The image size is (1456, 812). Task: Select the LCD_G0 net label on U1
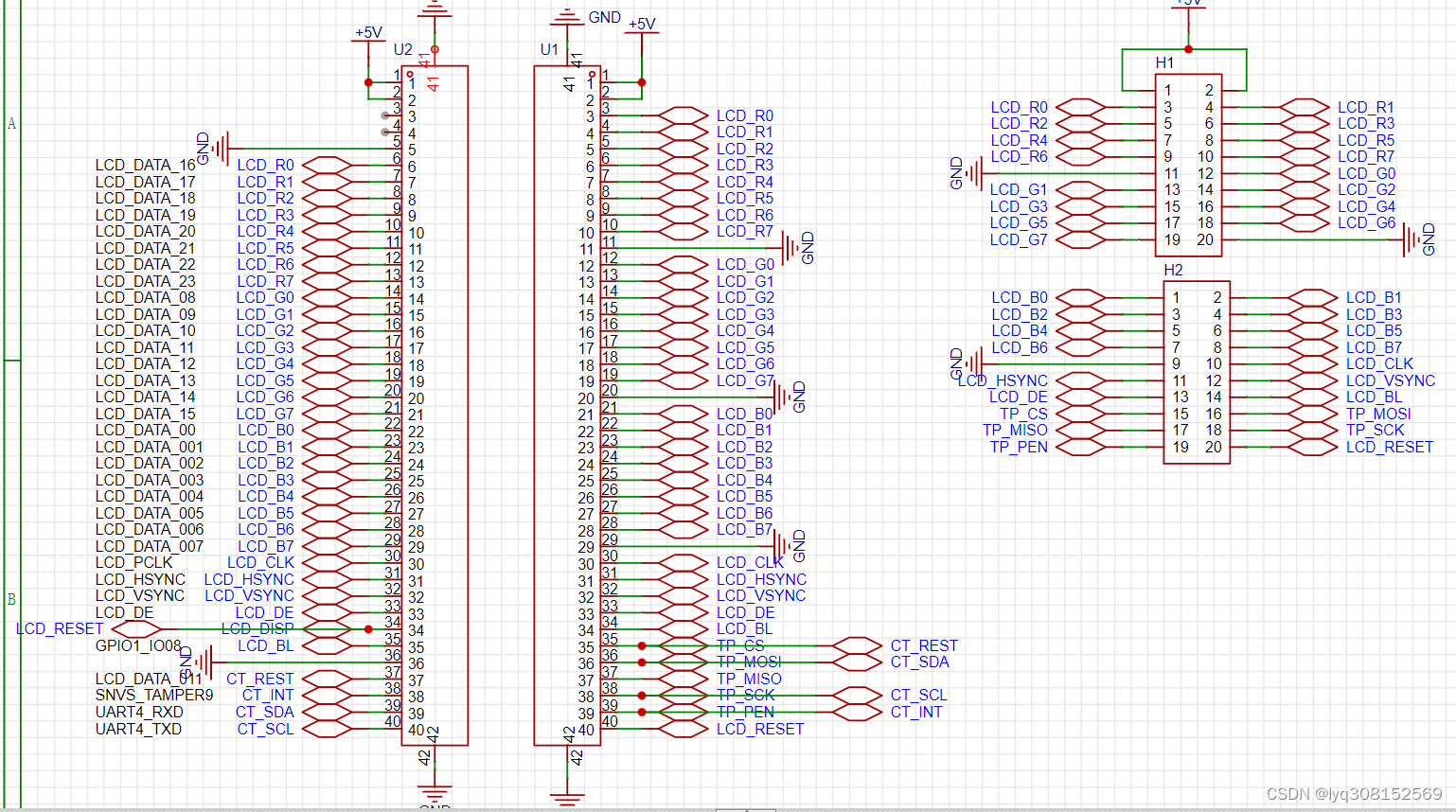tap(745, 264)
